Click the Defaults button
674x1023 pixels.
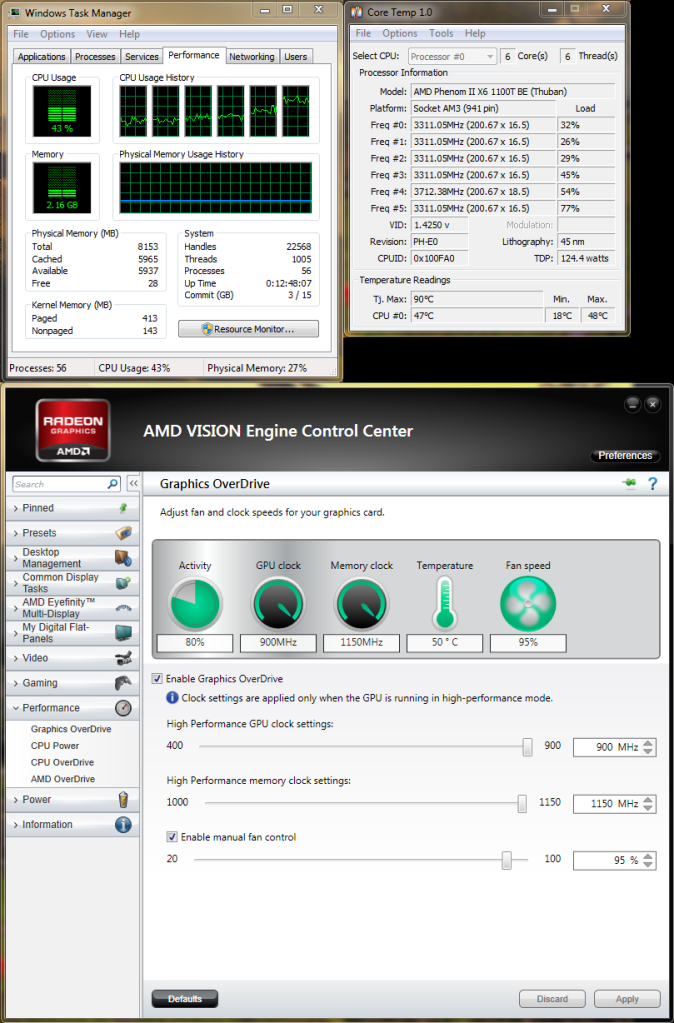(x=185, y=999)
